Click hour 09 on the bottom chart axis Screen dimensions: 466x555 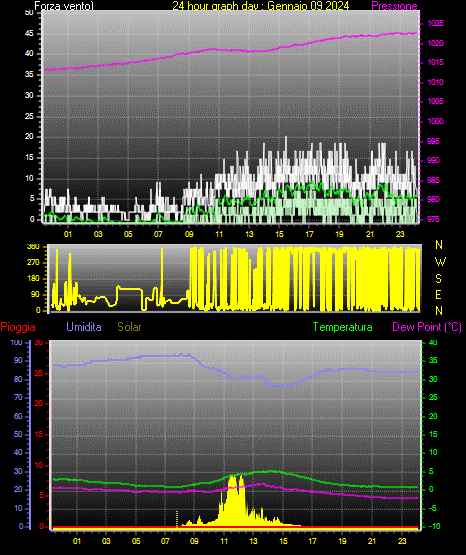click(x=194, y=541)
